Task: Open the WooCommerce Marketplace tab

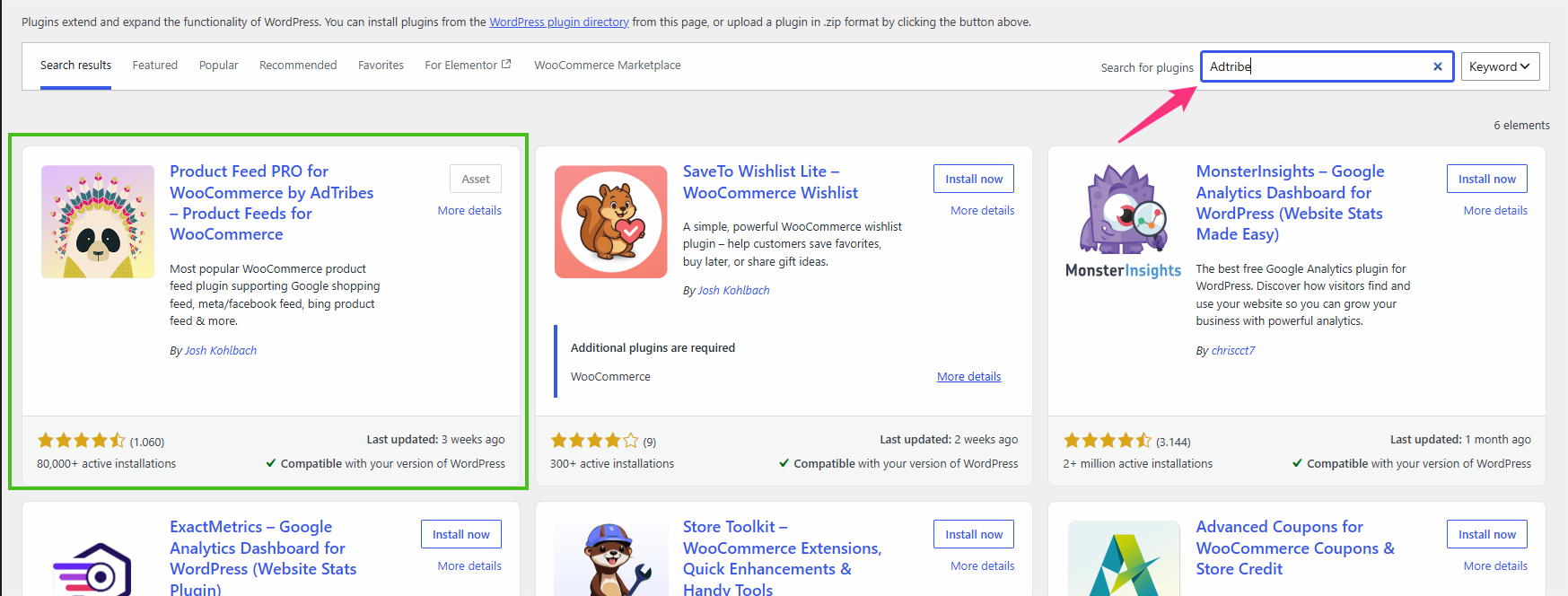Action: click(608, 66)
